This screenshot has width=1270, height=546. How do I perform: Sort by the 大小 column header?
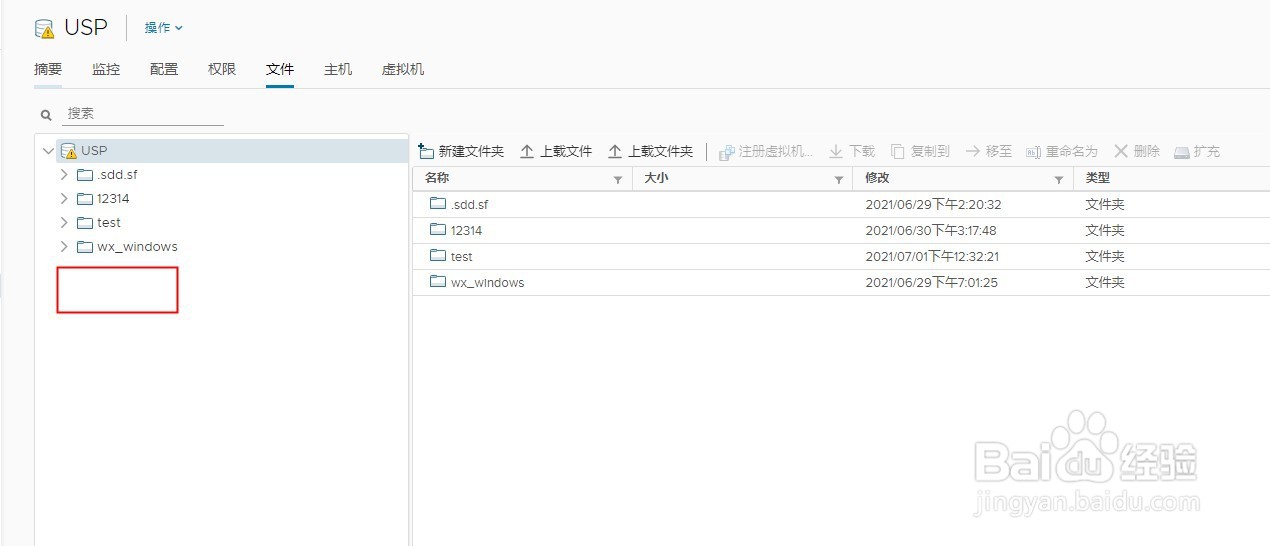(656, 178)
